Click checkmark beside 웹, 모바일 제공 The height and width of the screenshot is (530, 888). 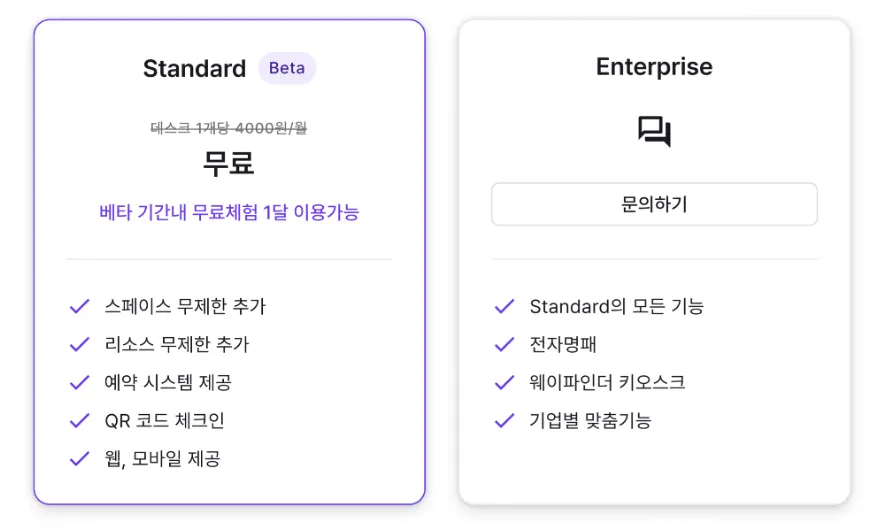point(80,459)
